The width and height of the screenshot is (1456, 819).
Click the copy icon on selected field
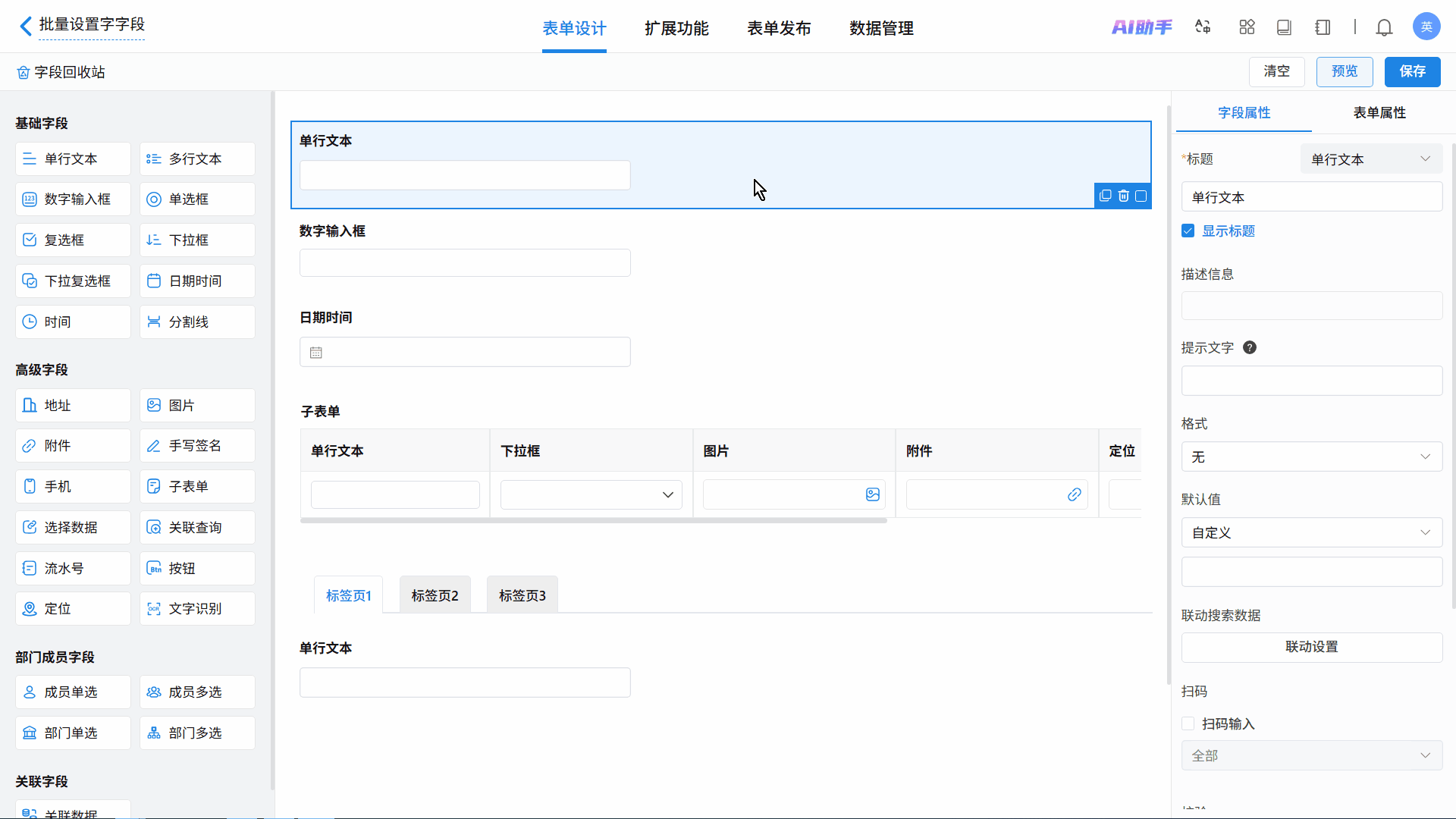(1105, 196)
